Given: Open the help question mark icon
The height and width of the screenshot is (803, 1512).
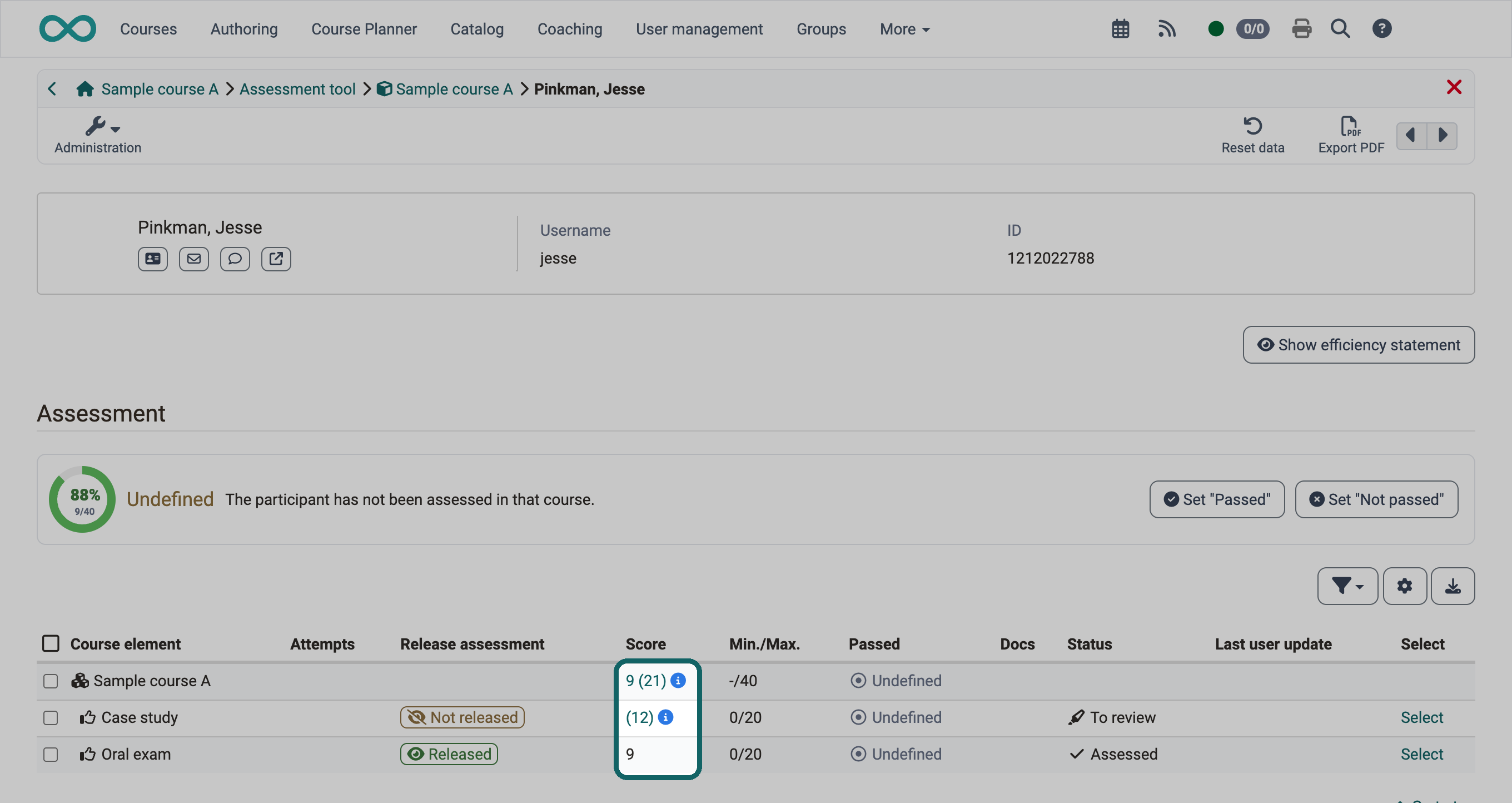Looking at the screenshot, I should point(1382,29).
